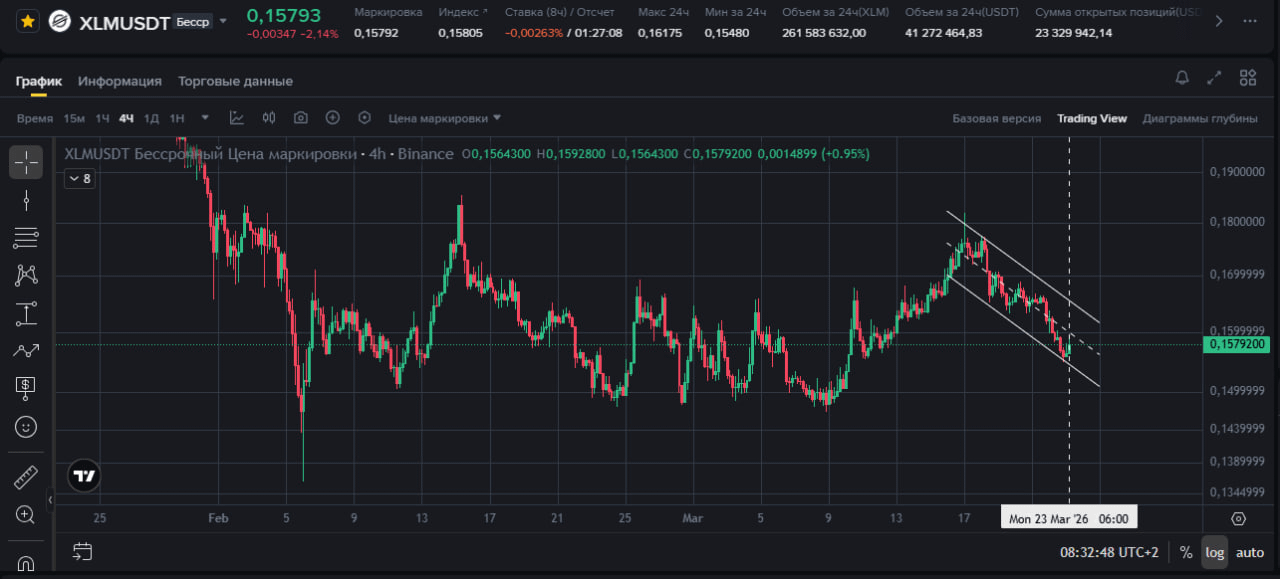This screenshot has height=579, width=1280.
Task: Open the Информация tab
Action: point(120,81)
